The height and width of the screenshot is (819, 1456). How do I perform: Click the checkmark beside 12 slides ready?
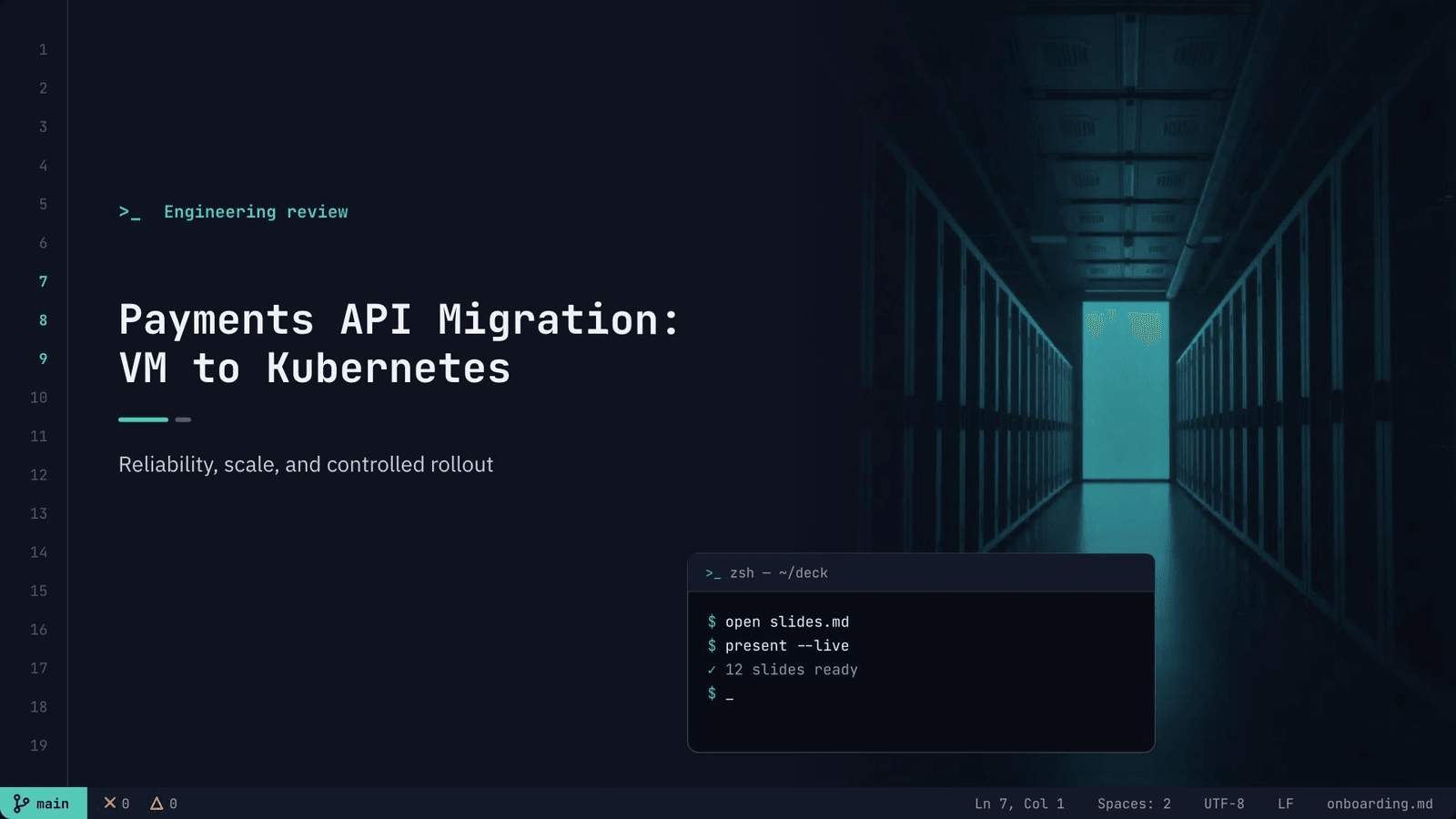[x=712, y=670]
